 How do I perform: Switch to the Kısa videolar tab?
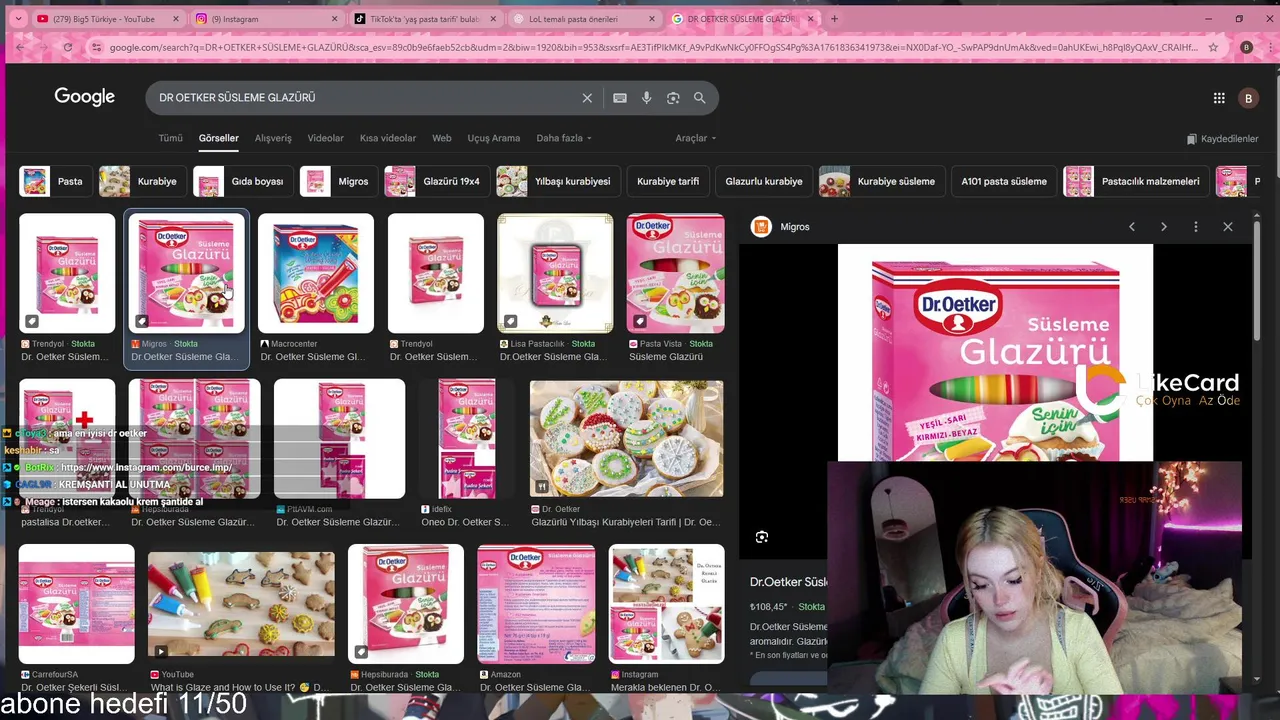[388, 138]
